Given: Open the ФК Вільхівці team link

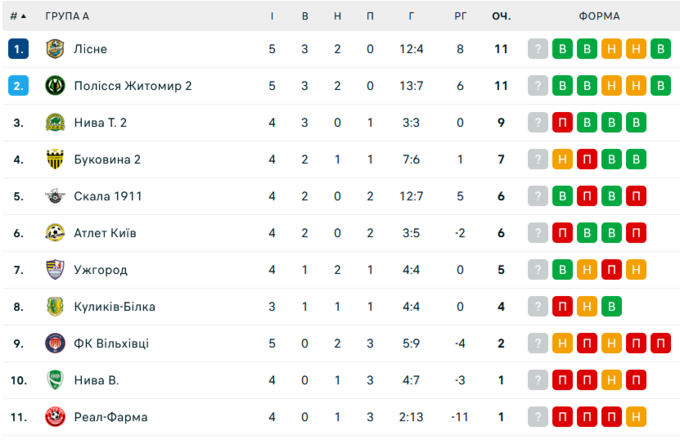Looking at the screenshot, I should 111,344.
